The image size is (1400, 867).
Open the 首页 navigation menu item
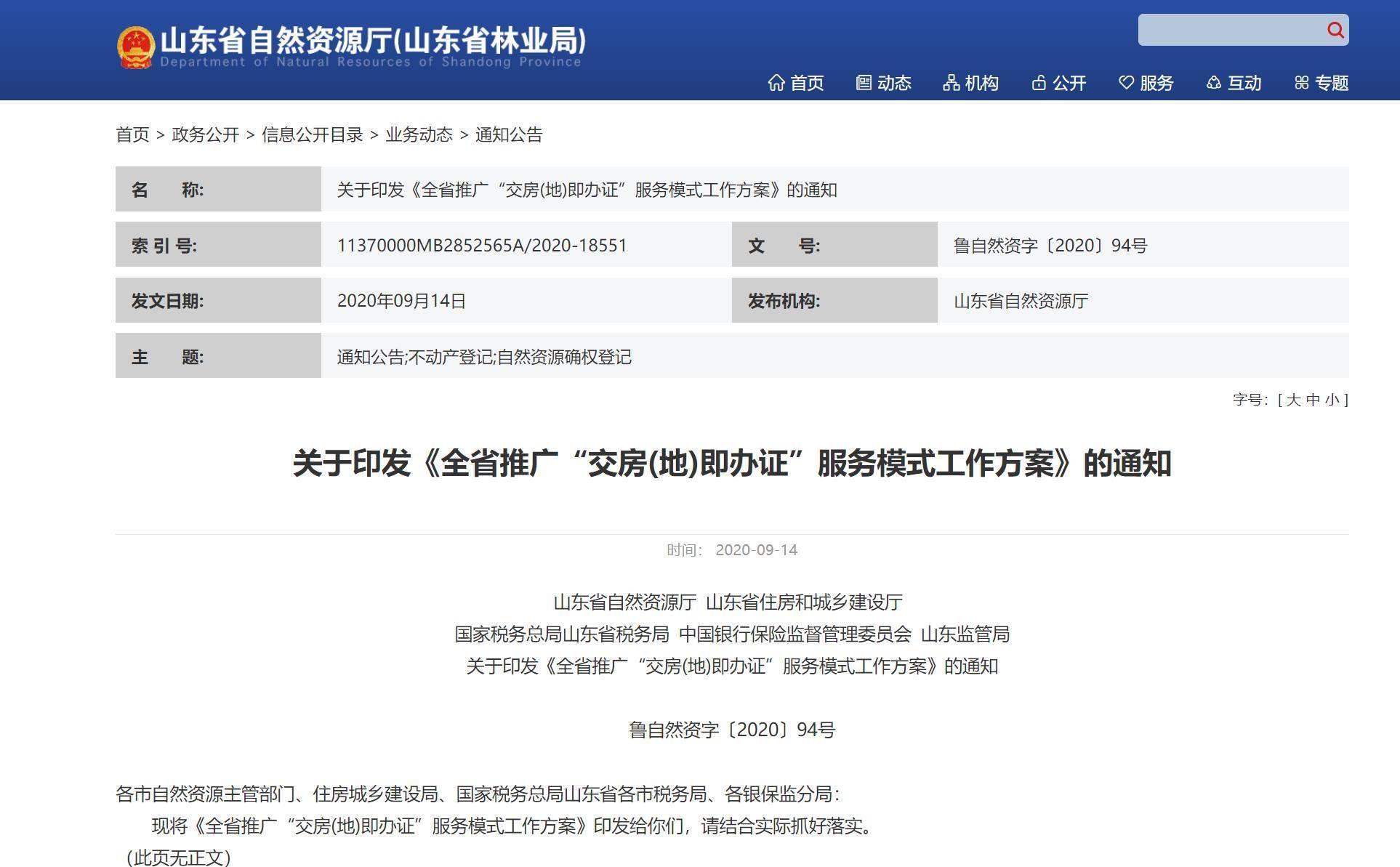pyautogui.click(x=796, y=83)
